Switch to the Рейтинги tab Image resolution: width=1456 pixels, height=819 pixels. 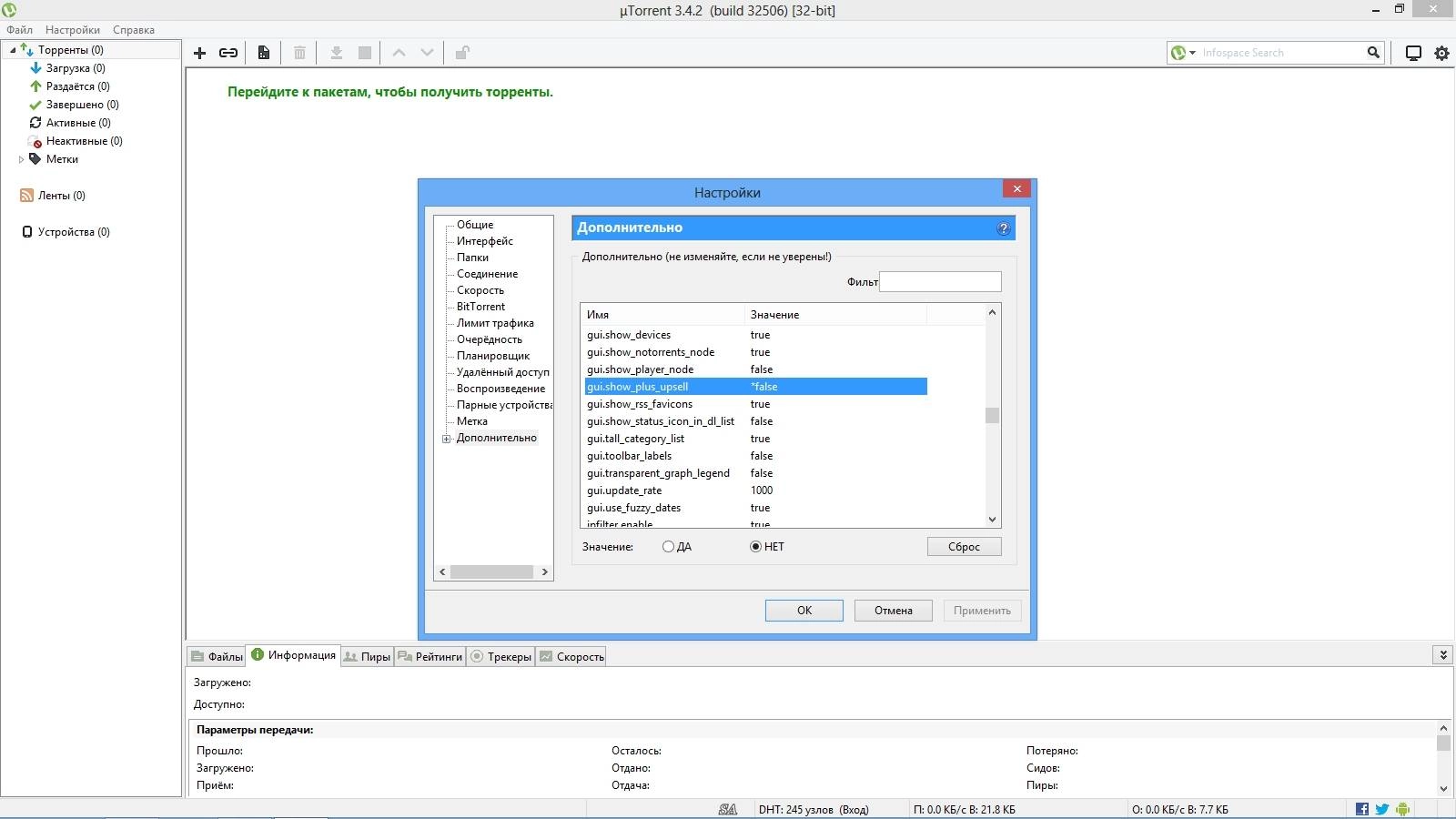[430, 656]
